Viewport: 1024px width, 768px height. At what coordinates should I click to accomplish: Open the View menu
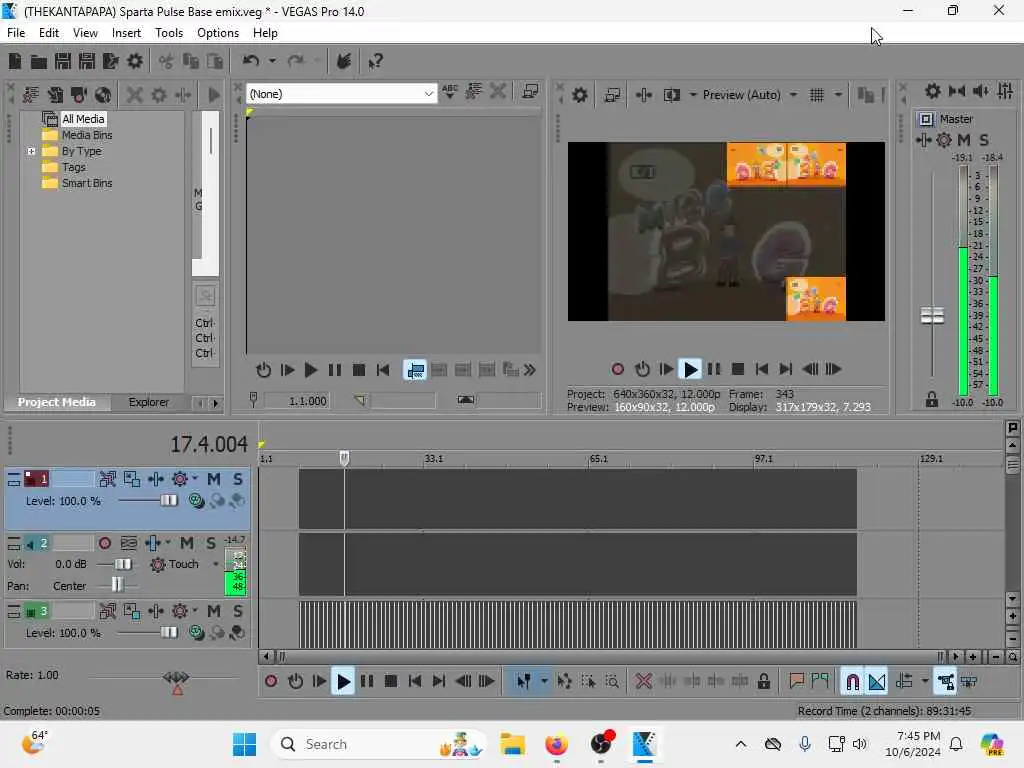tap(85, 33)
